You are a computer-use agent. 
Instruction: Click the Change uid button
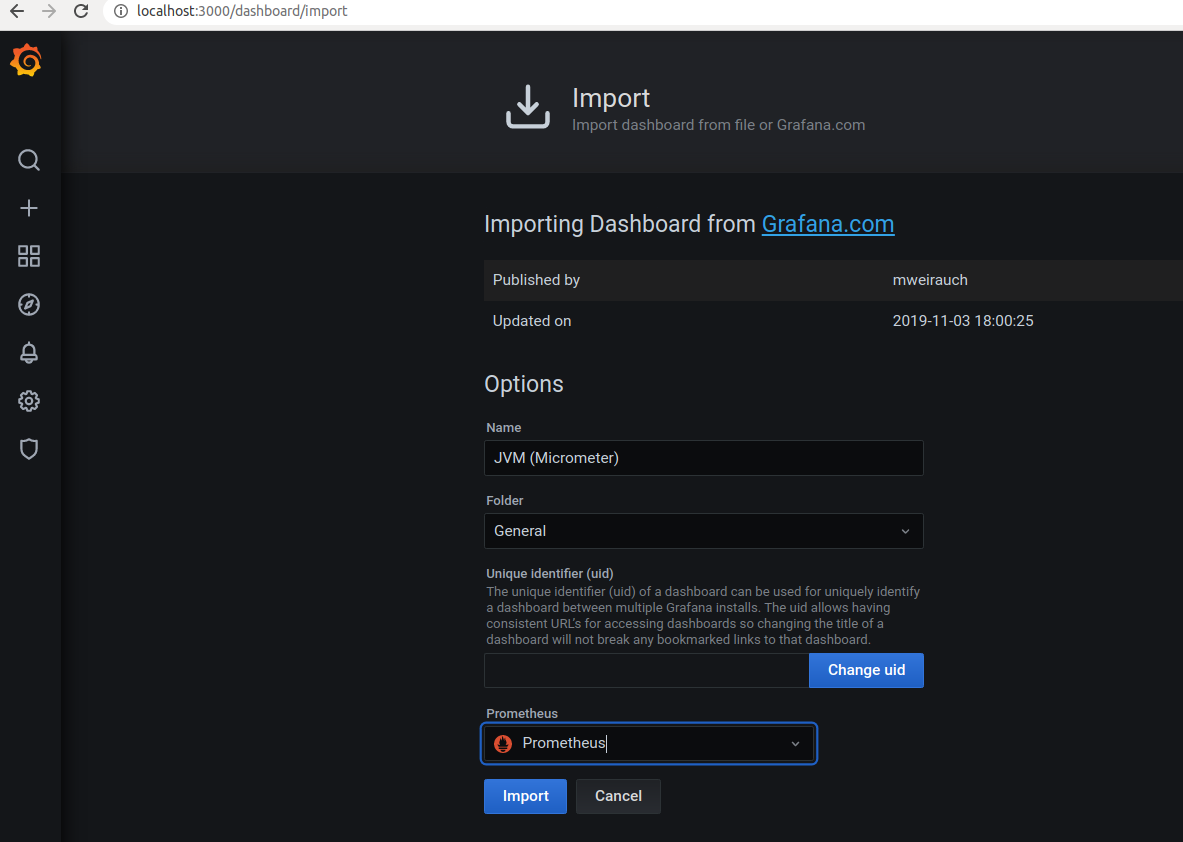pos(866,670)
